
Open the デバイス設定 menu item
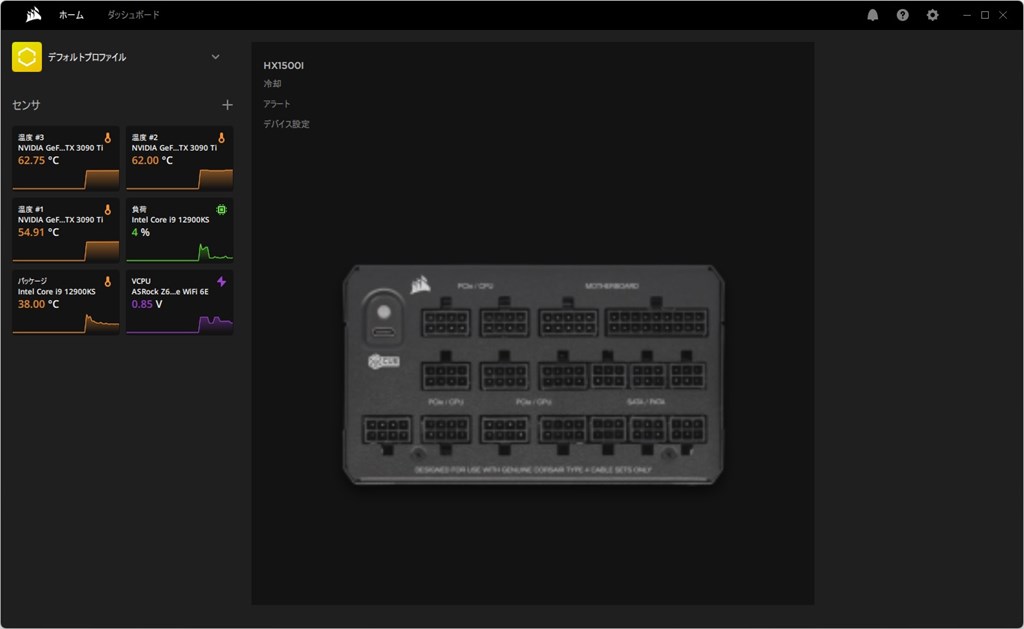point(287,124)
